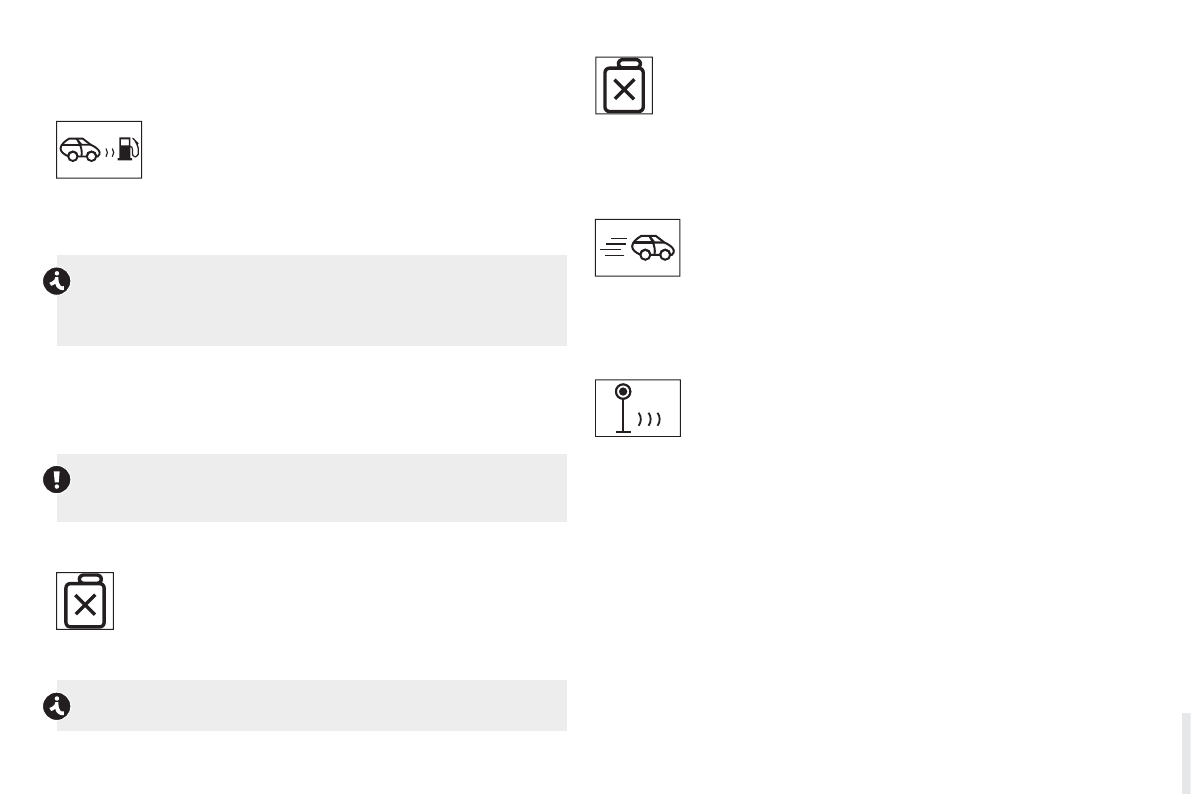This screenshot has width=1191, height=794.
Task: Click the gray tab on the right page edge
Action: [1185, 753]
